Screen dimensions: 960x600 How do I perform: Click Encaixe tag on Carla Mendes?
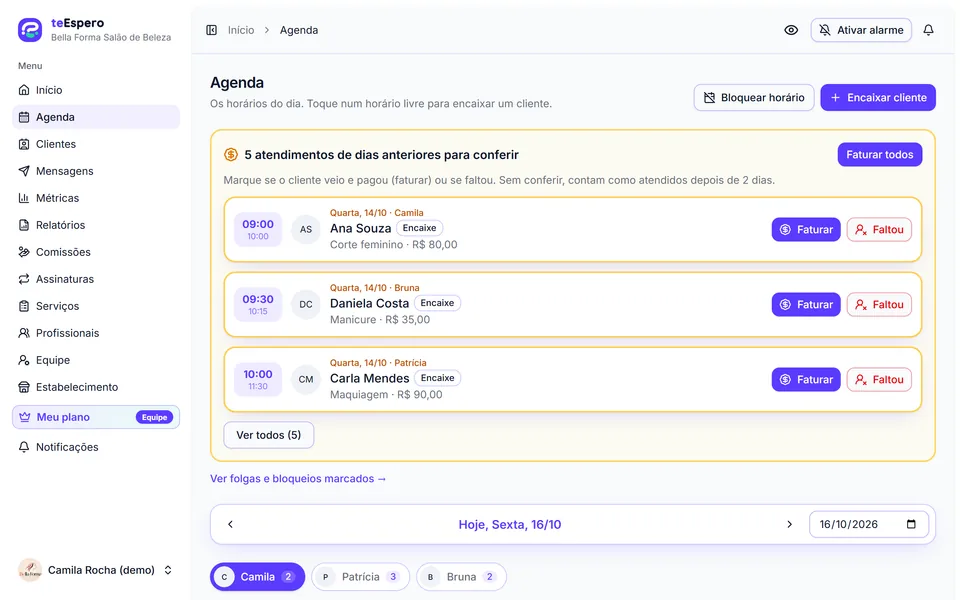(x=437, y=378)
